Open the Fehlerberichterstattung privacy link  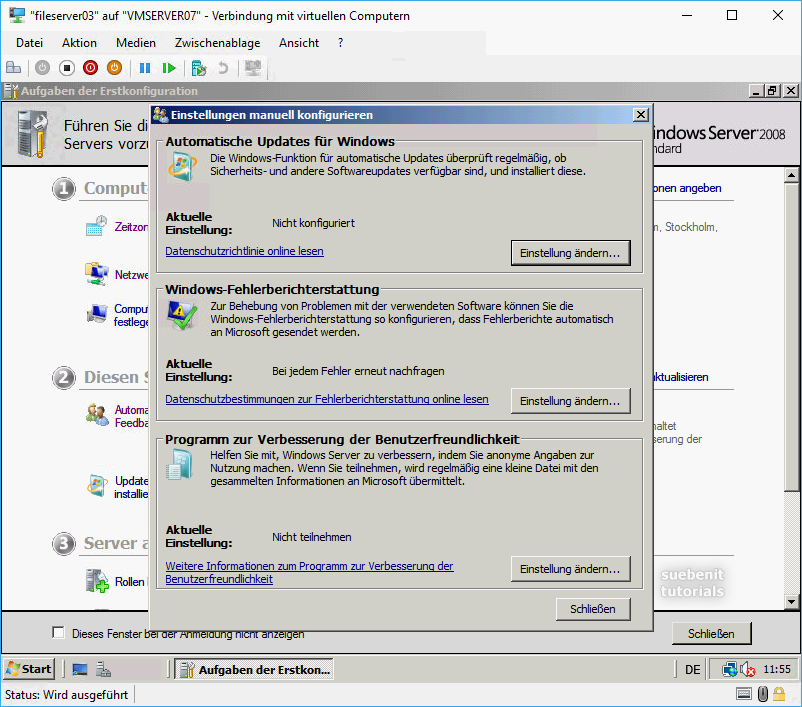(x=327, y=399)
